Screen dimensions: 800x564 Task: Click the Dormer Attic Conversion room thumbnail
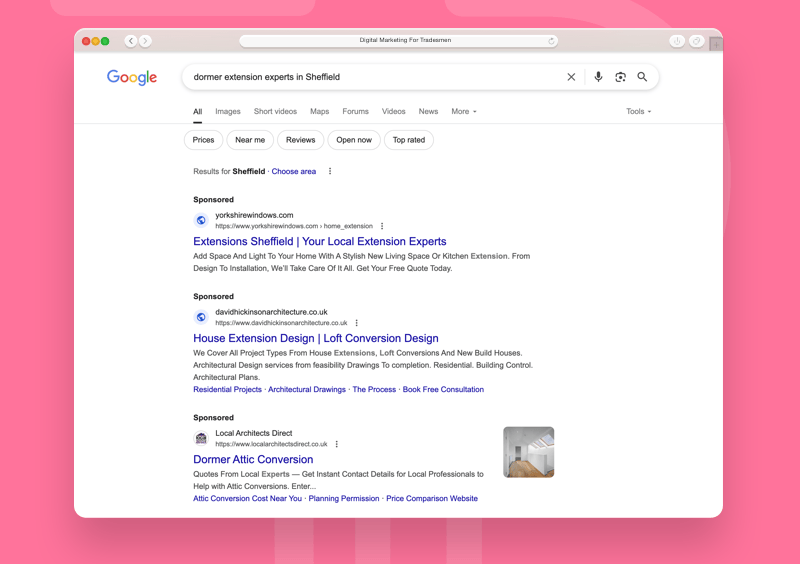[x=528, y=452]
